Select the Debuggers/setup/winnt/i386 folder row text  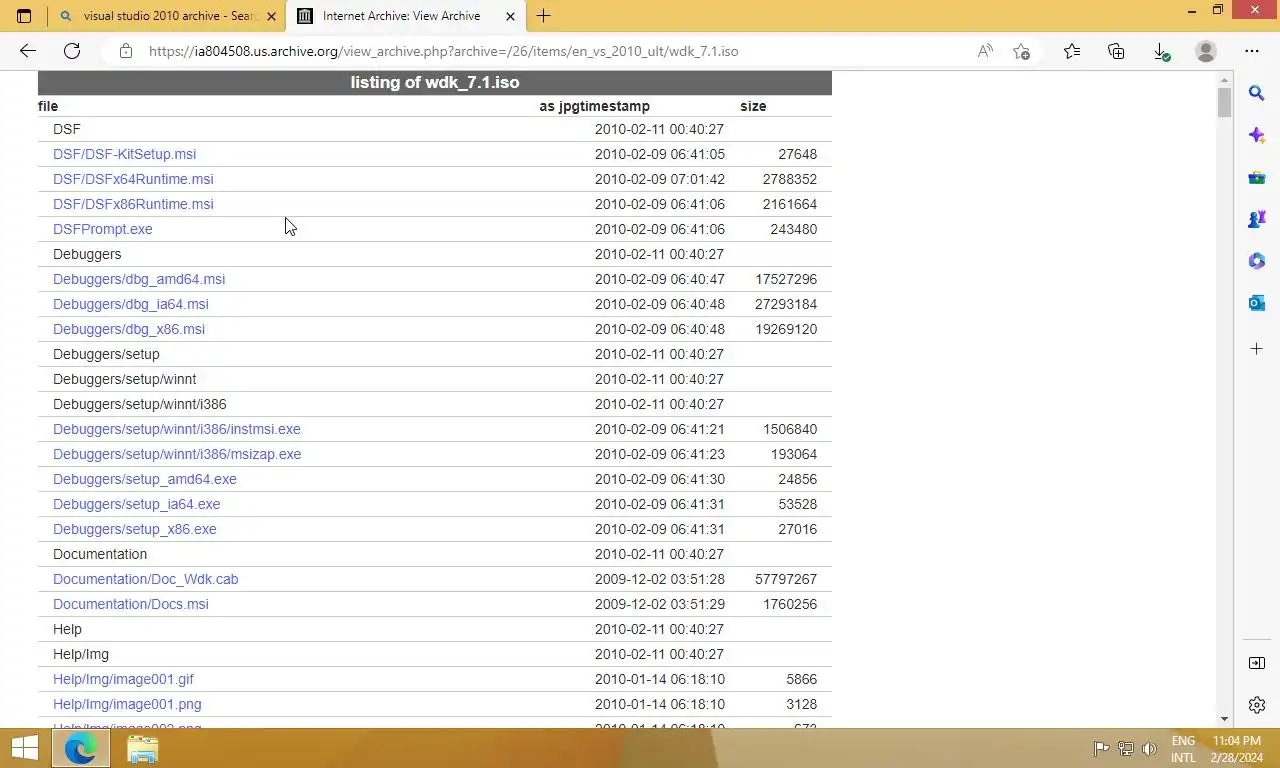coord(140,404)
